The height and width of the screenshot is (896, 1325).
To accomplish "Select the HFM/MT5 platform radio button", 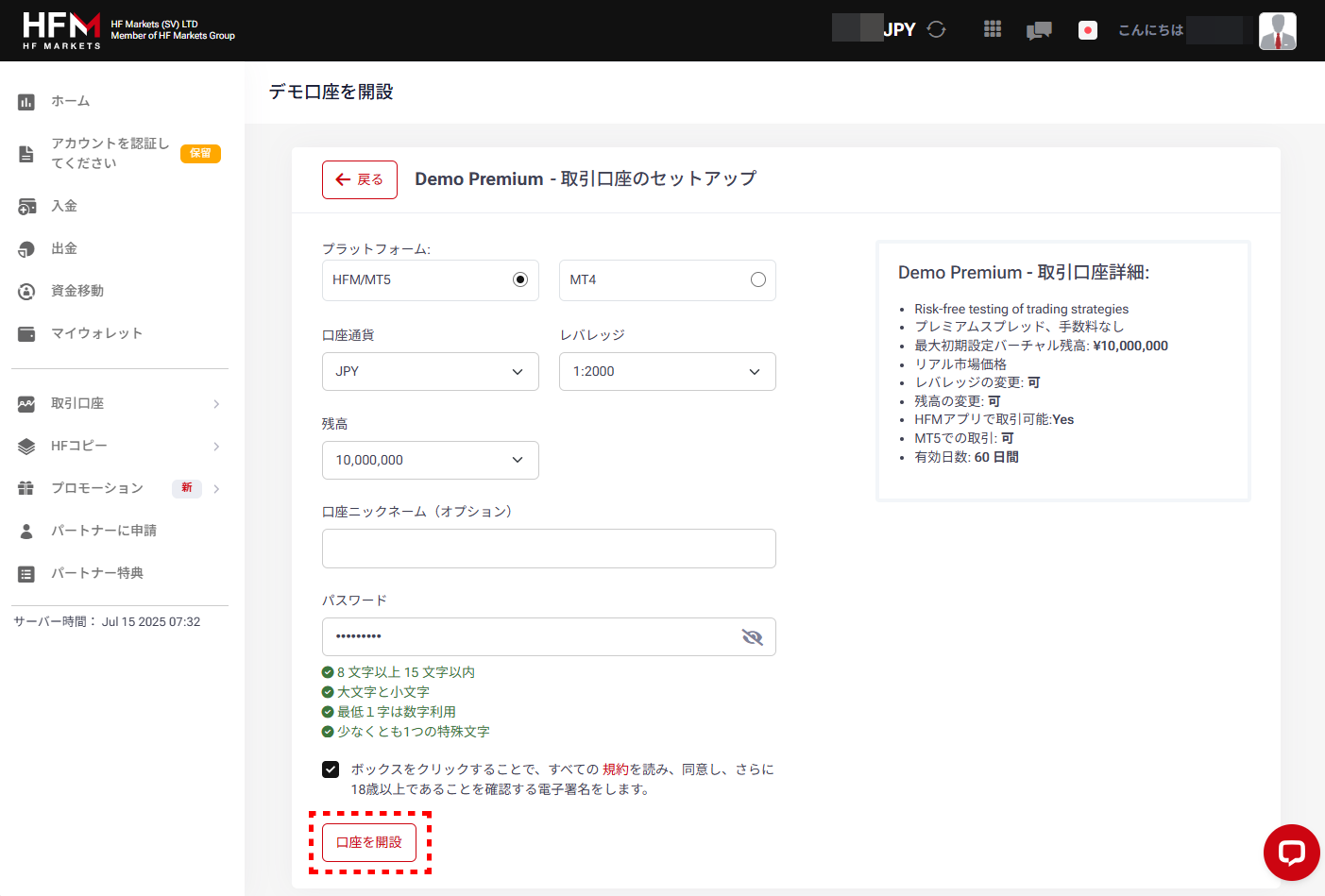I will [x=520, y=279].
